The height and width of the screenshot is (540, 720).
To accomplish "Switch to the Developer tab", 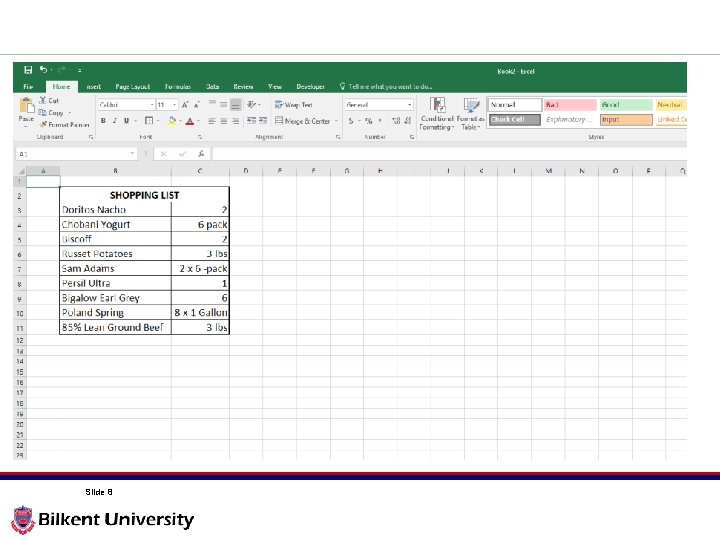I will pyautogui.click(x=310, y=86).
